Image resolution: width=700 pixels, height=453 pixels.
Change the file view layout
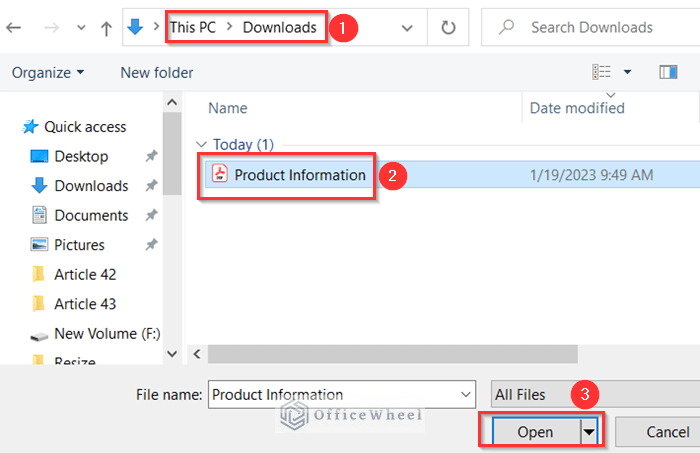(x=601, y=72)
